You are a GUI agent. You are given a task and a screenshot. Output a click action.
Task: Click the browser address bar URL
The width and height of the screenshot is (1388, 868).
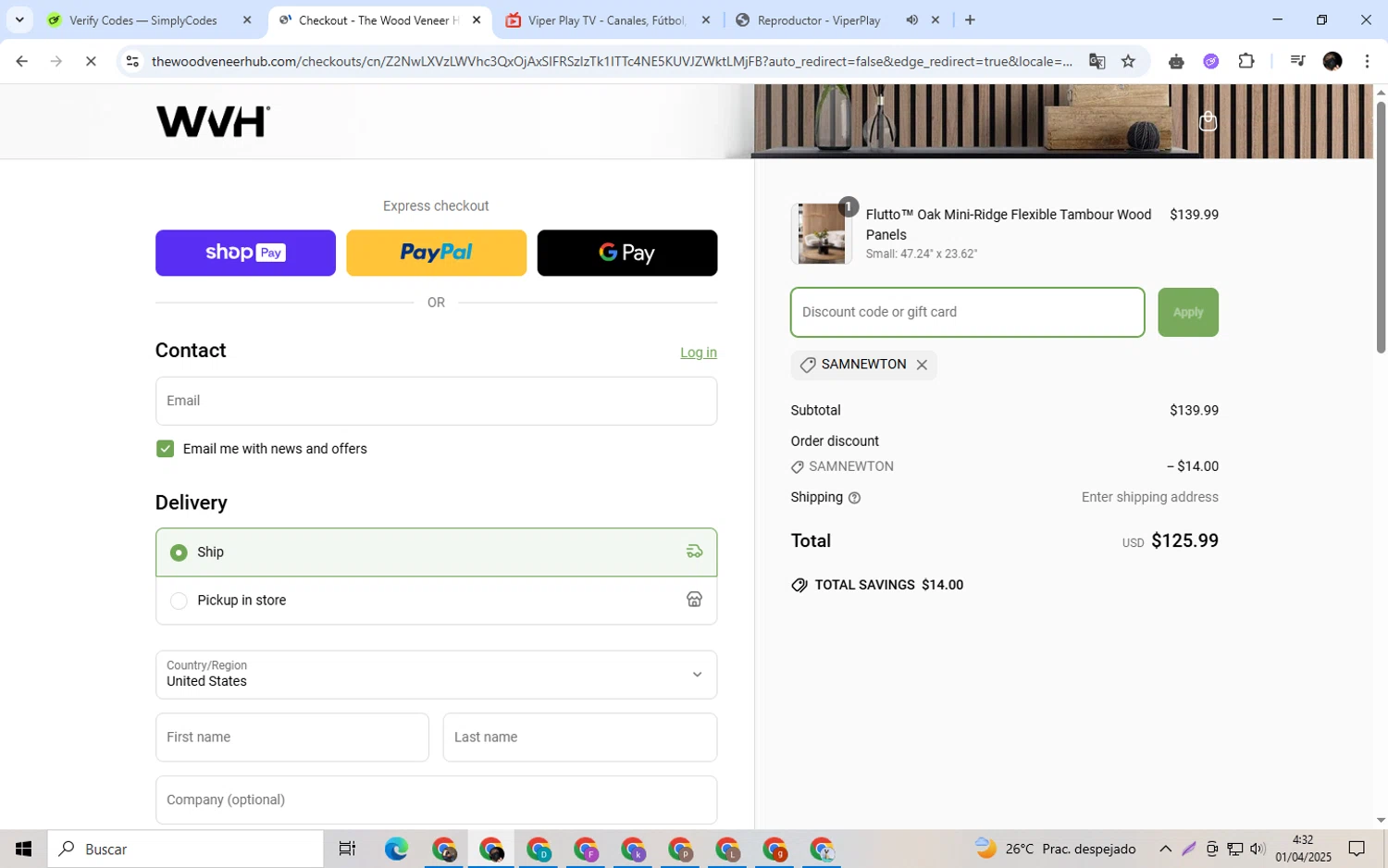612,61
